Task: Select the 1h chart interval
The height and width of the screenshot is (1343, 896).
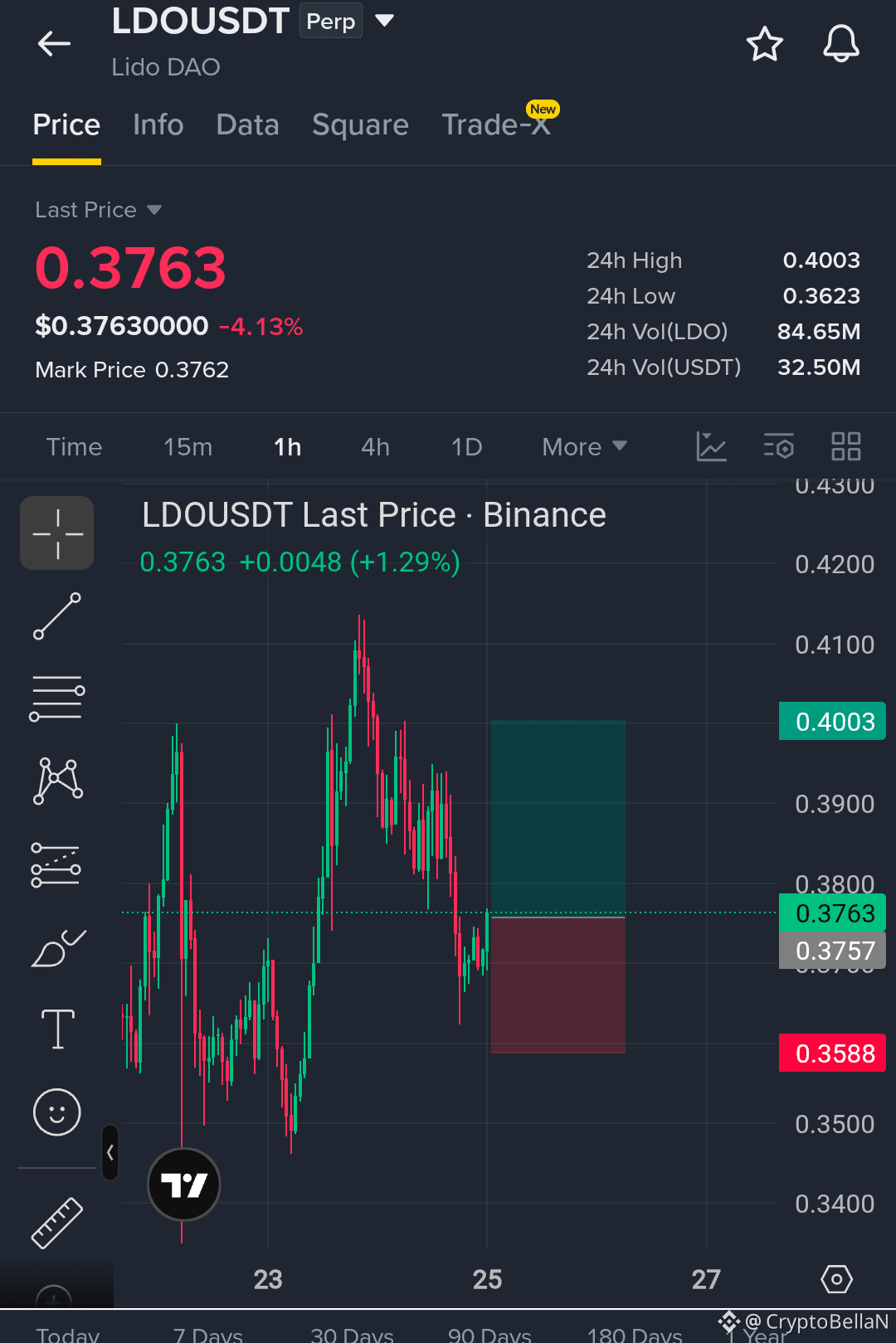Action: tap(287, 447)
